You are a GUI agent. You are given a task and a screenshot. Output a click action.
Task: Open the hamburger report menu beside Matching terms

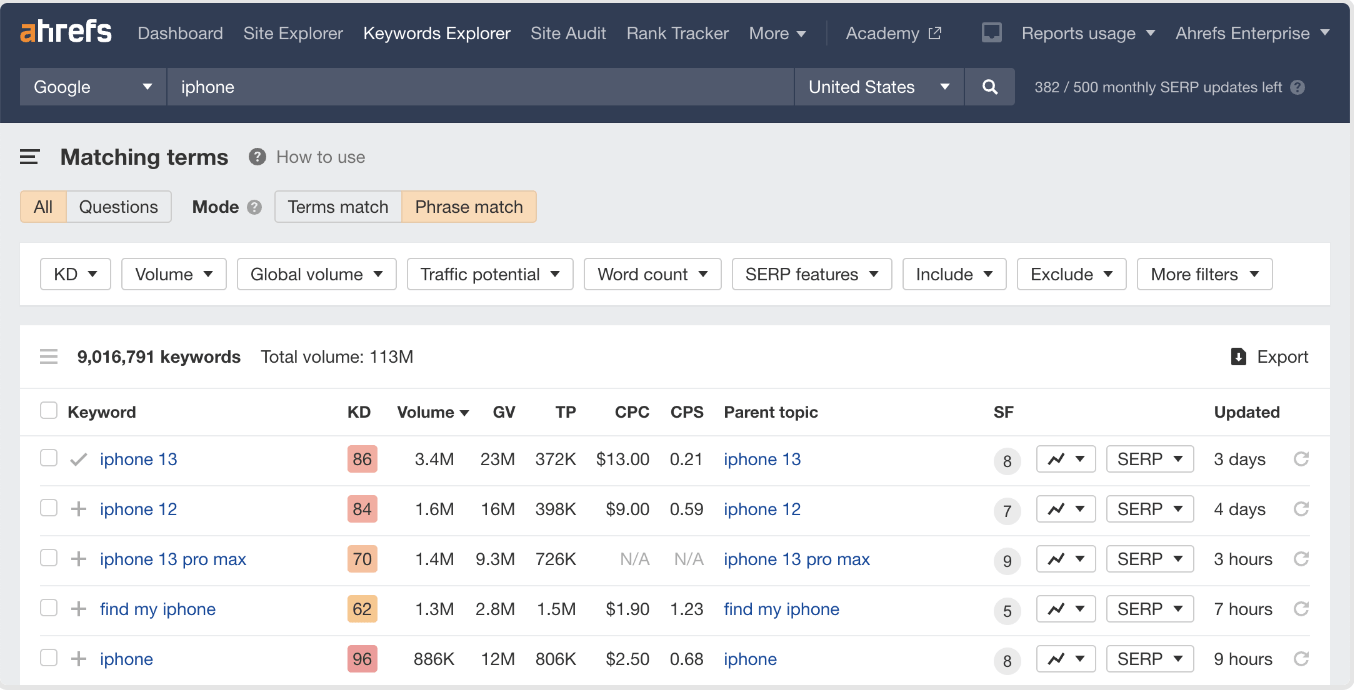[29, 157]
